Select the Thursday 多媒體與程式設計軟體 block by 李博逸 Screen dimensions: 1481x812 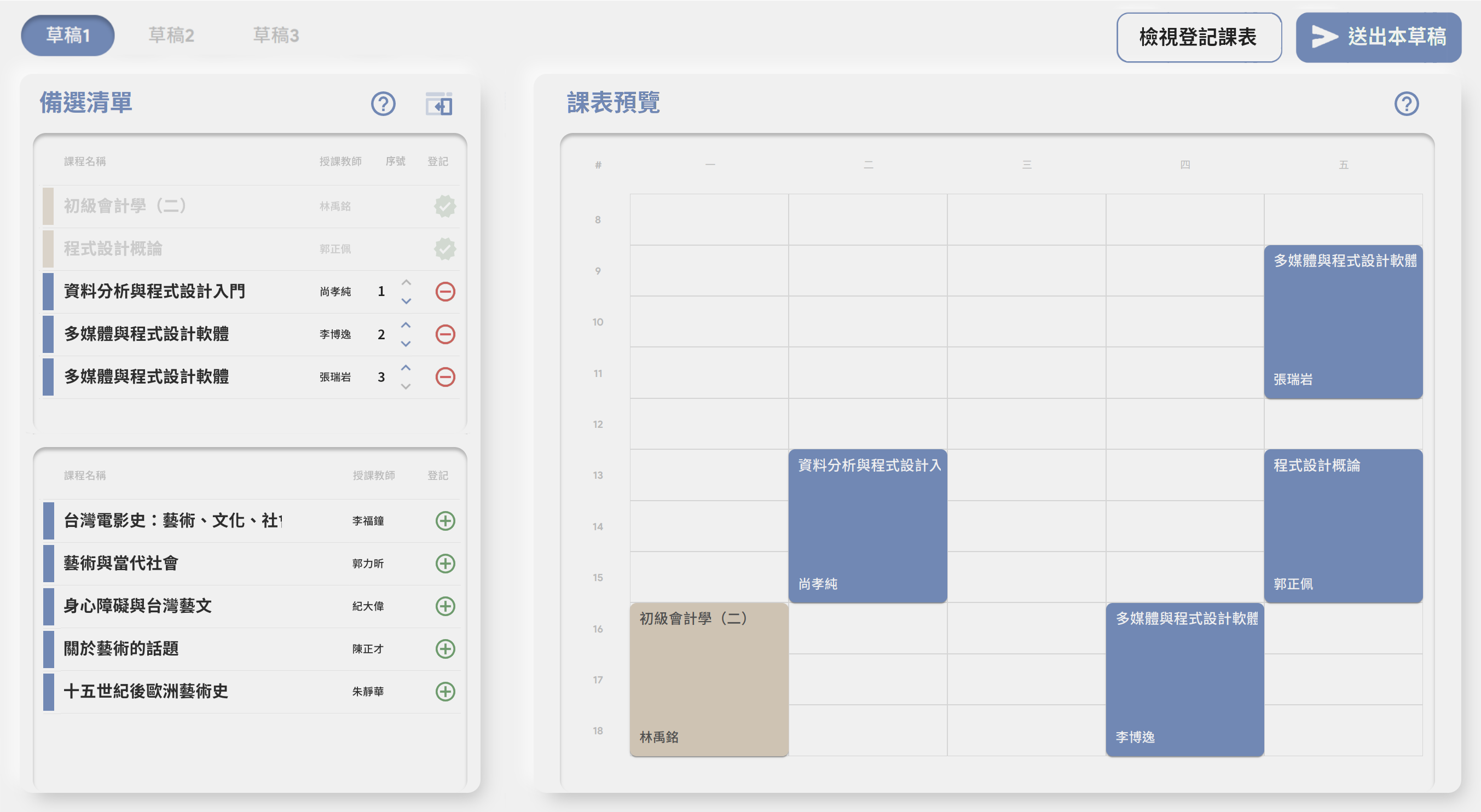[1185, 679]
